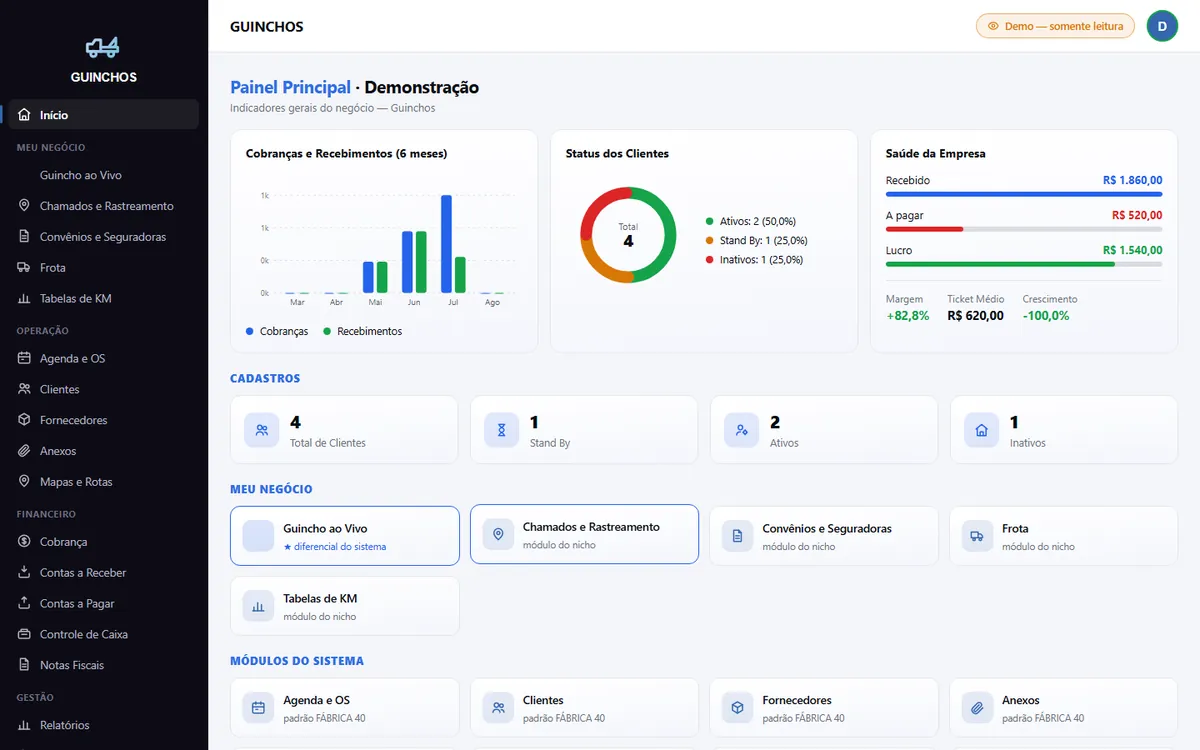Click the download icon beside Contas a Receber
Screen dimensions: 1200x750
click(x=24, y=573)
